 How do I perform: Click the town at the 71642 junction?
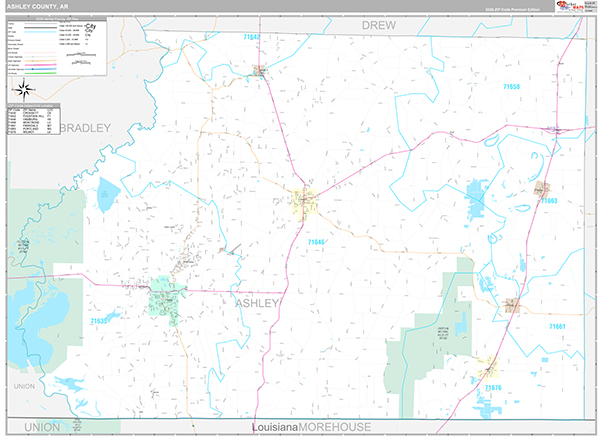(260, 71)
